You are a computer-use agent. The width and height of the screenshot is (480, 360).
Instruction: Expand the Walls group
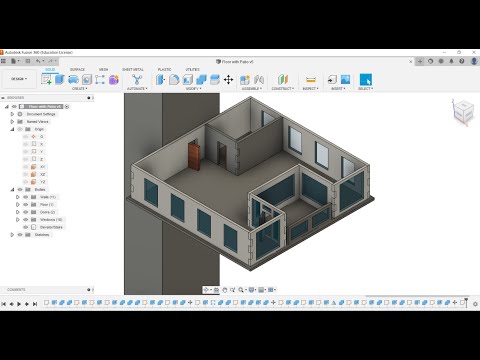tap(18, 197)
